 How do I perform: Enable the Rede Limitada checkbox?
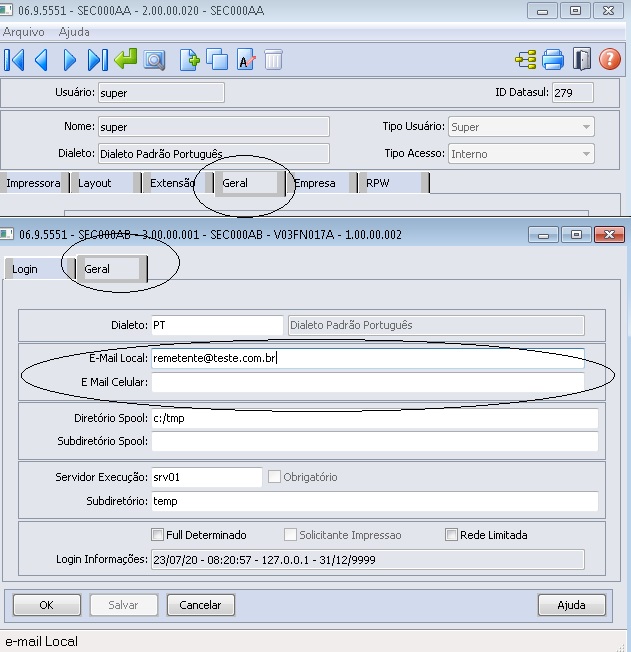[x=451, y=534]
